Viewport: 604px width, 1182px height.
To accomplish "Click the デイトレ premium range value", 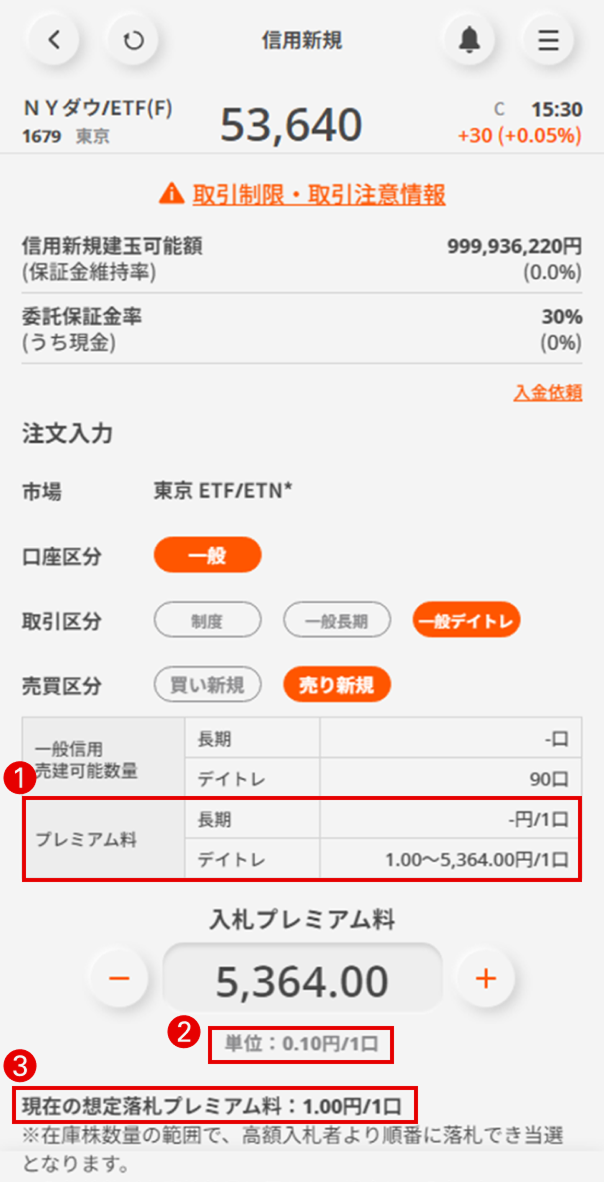I will (x=477, y=859).
